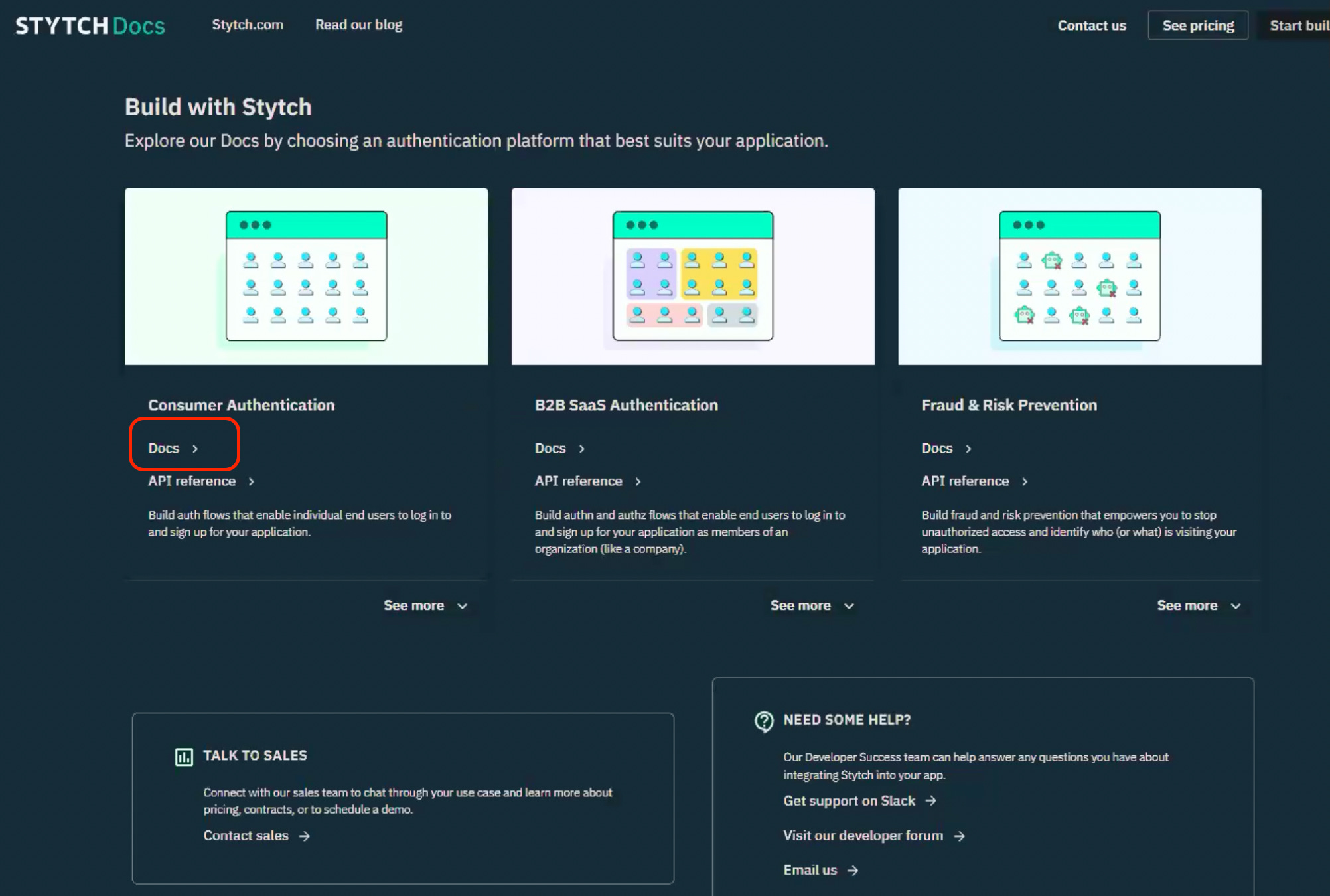Click the Consumer Authentication illustration thumbnail

[x=306, y=276]
